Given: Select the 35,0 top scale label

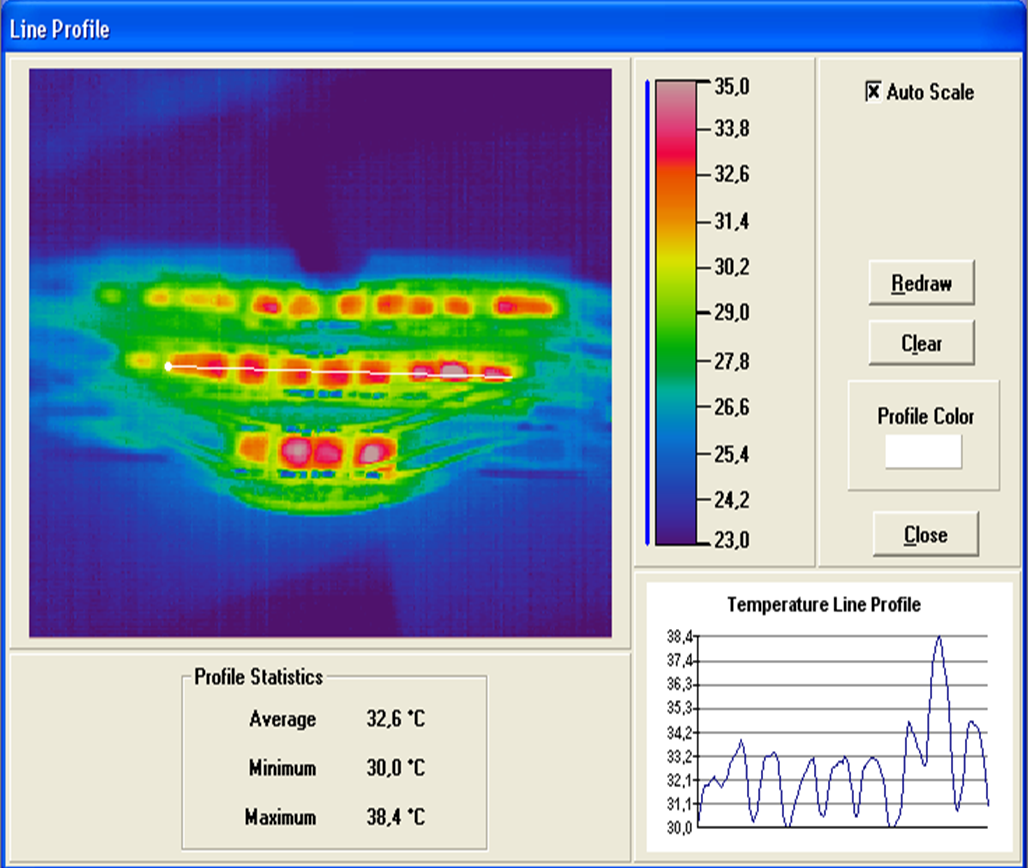Looking at the screenshot, I should 732,86.
